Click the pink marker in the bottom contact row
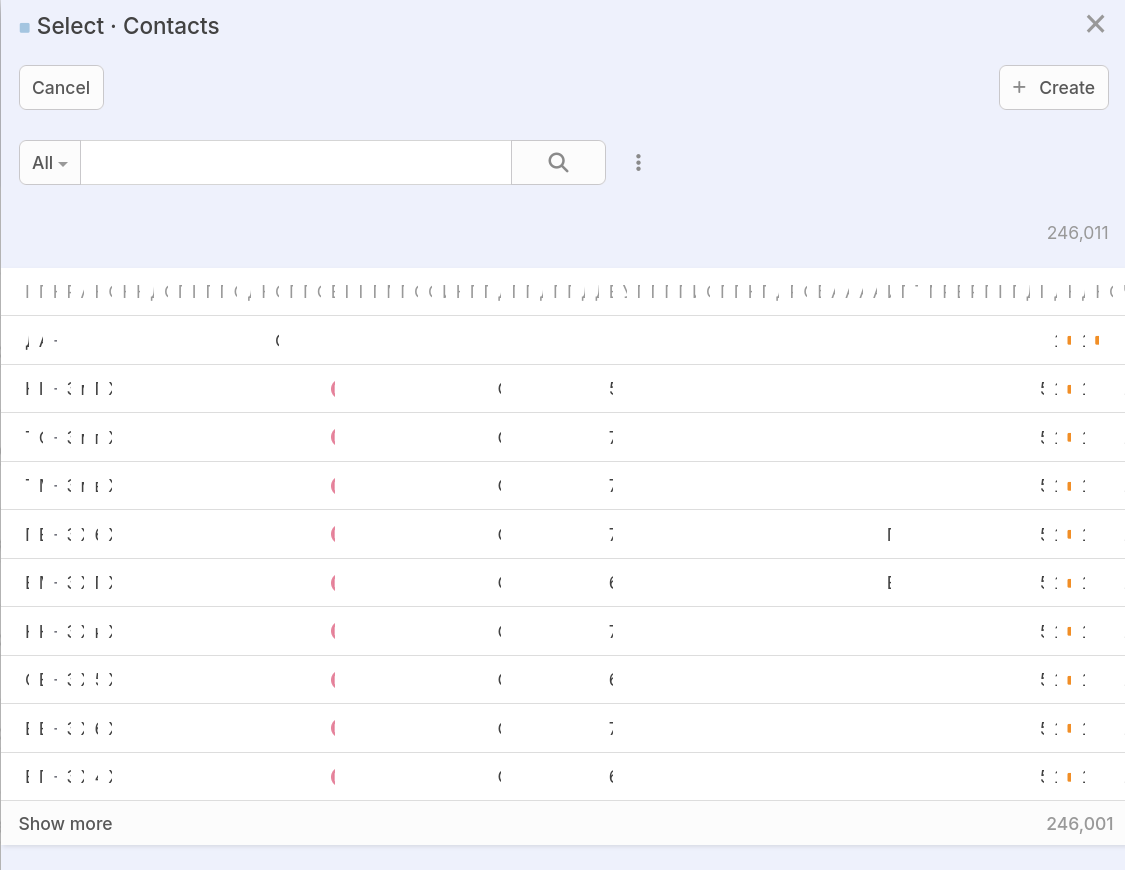 pos(333,777)
